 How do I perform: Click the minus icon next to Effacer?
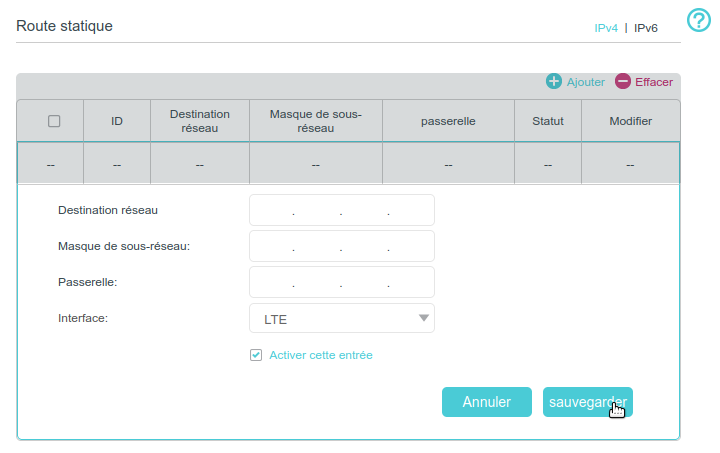tap(622, 81)
